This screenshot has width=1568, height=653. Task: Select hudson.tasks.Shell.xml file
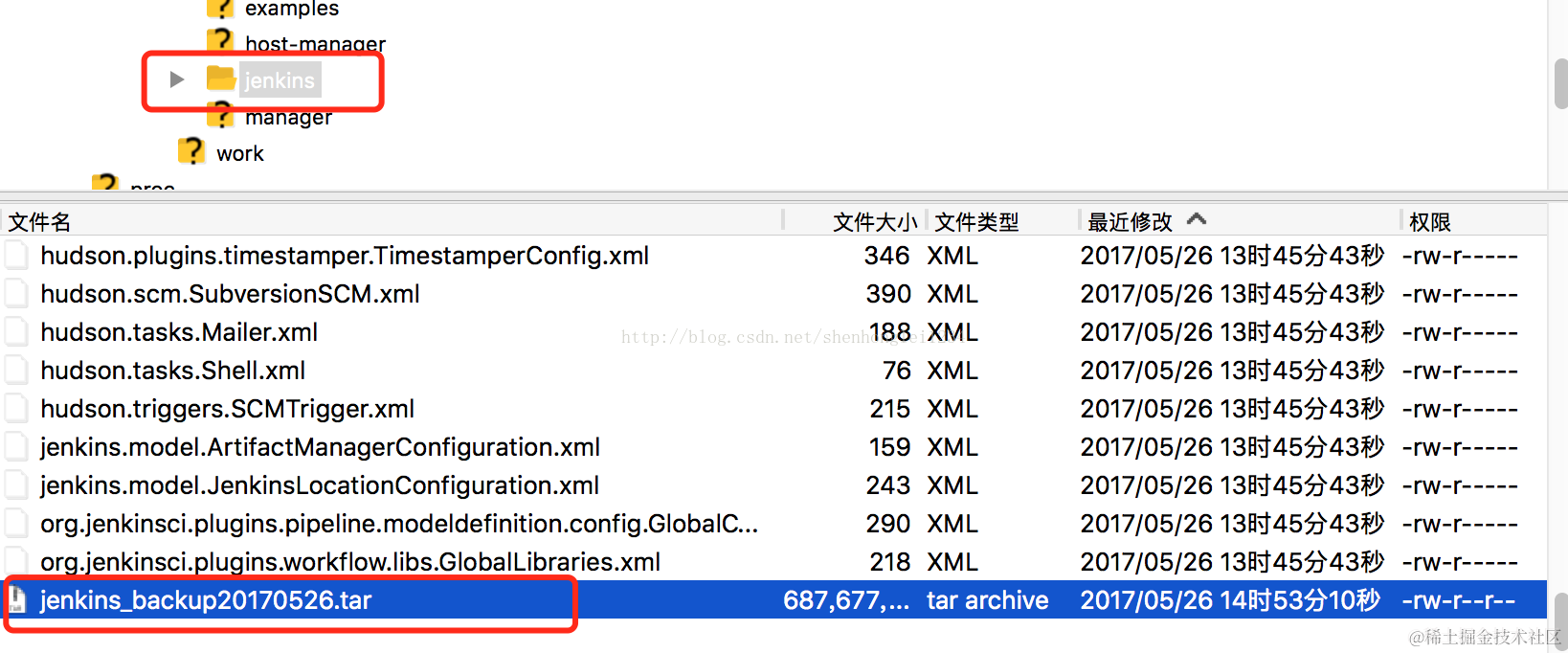(173, 371)
